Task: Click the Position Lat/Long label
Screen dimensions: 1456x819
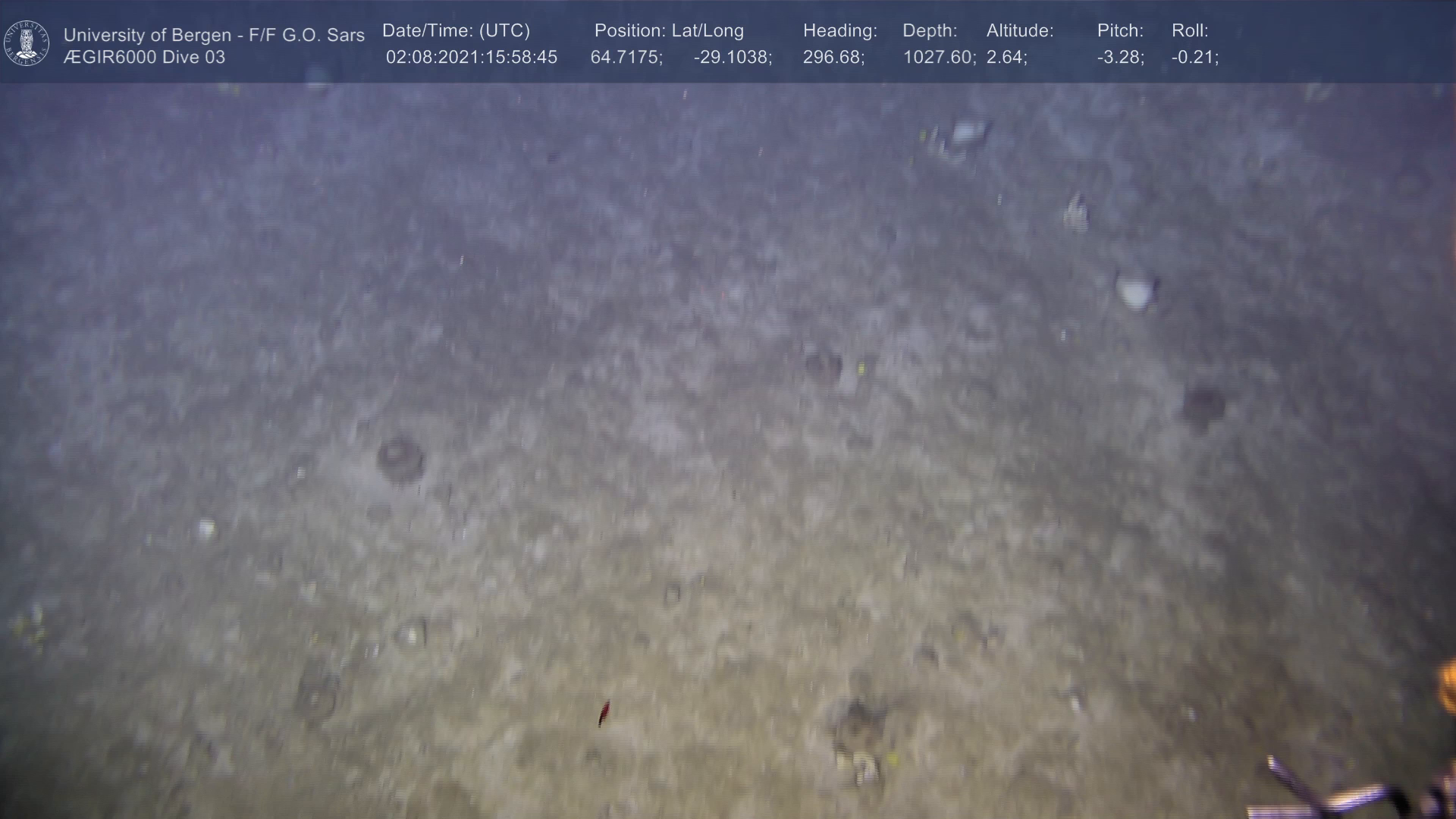Action: click(668, 31)
